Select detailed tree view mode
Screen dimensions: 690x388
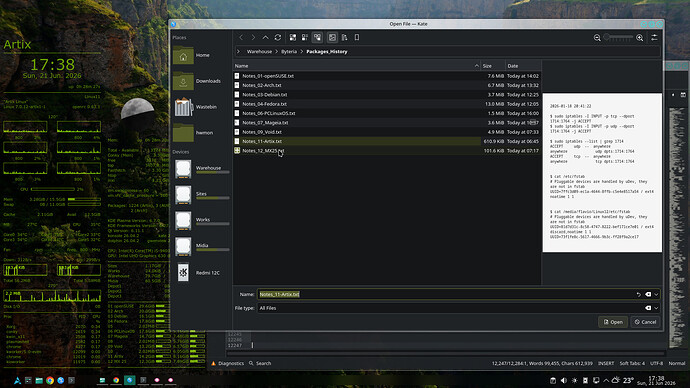pyautogui.click(x=317, y=38)
